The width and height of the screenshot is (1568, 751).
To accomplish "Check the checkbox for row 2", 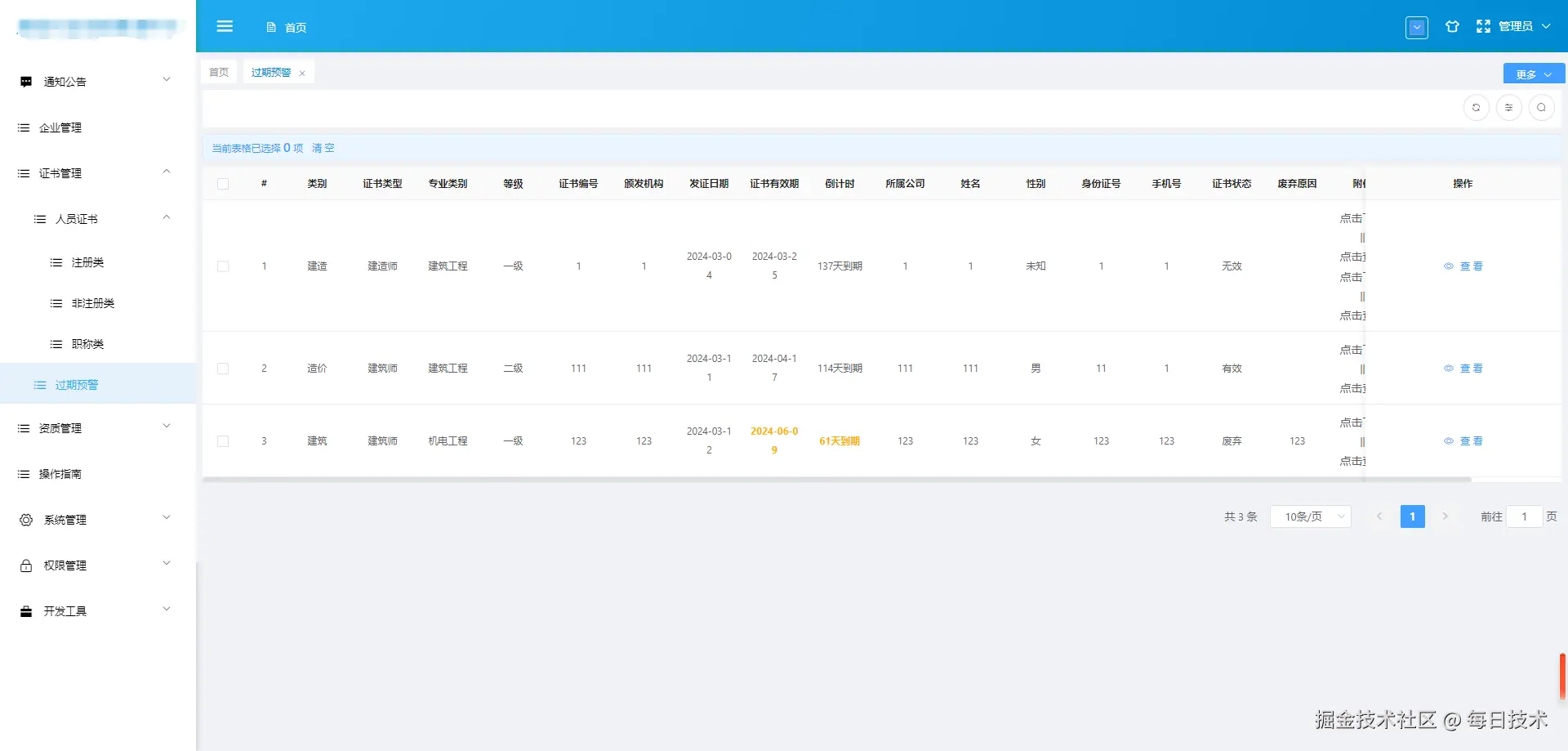I will 223,368.
